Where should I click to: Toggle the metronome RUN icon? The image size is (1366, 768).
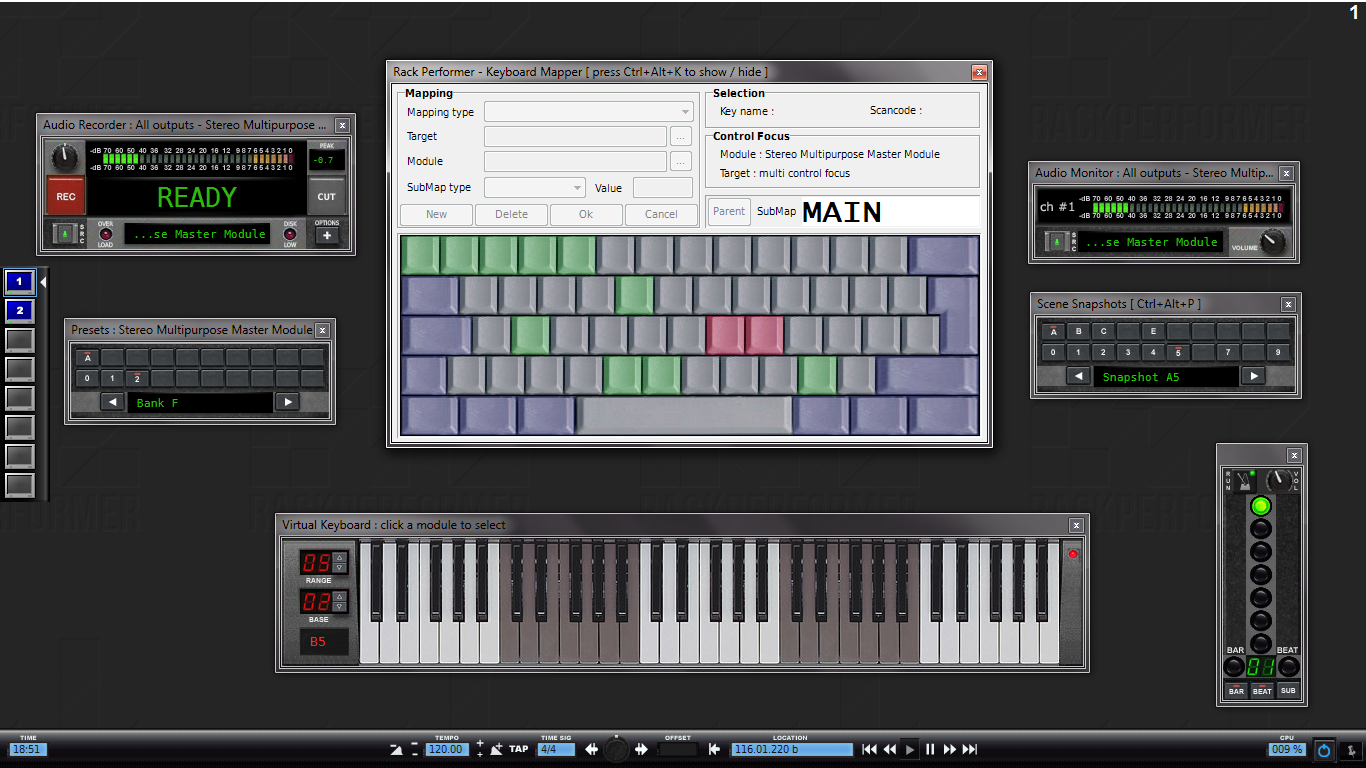coord(1242,481)
